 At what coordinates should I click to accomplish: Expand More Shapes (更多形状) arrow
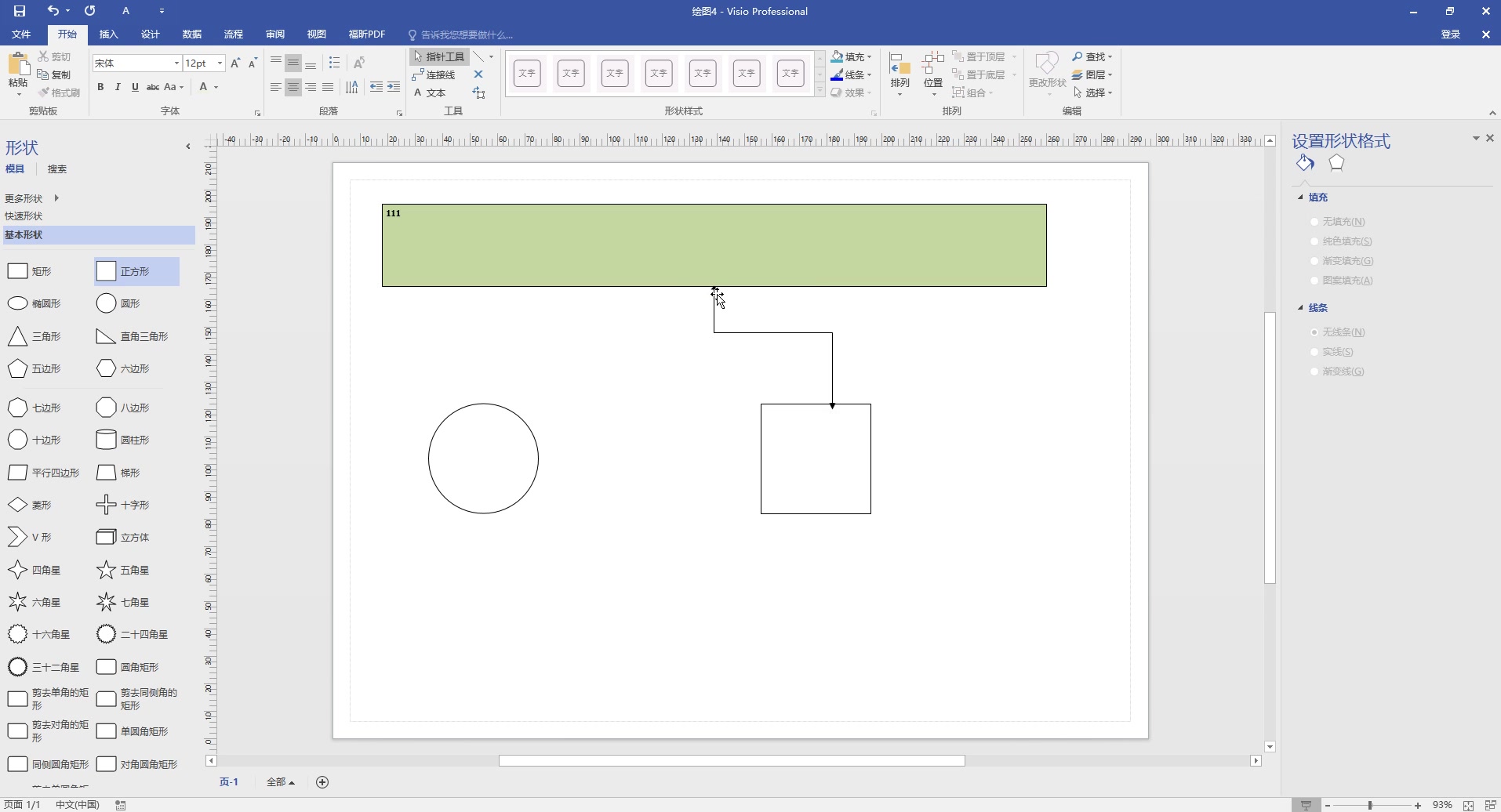(56, 198)
